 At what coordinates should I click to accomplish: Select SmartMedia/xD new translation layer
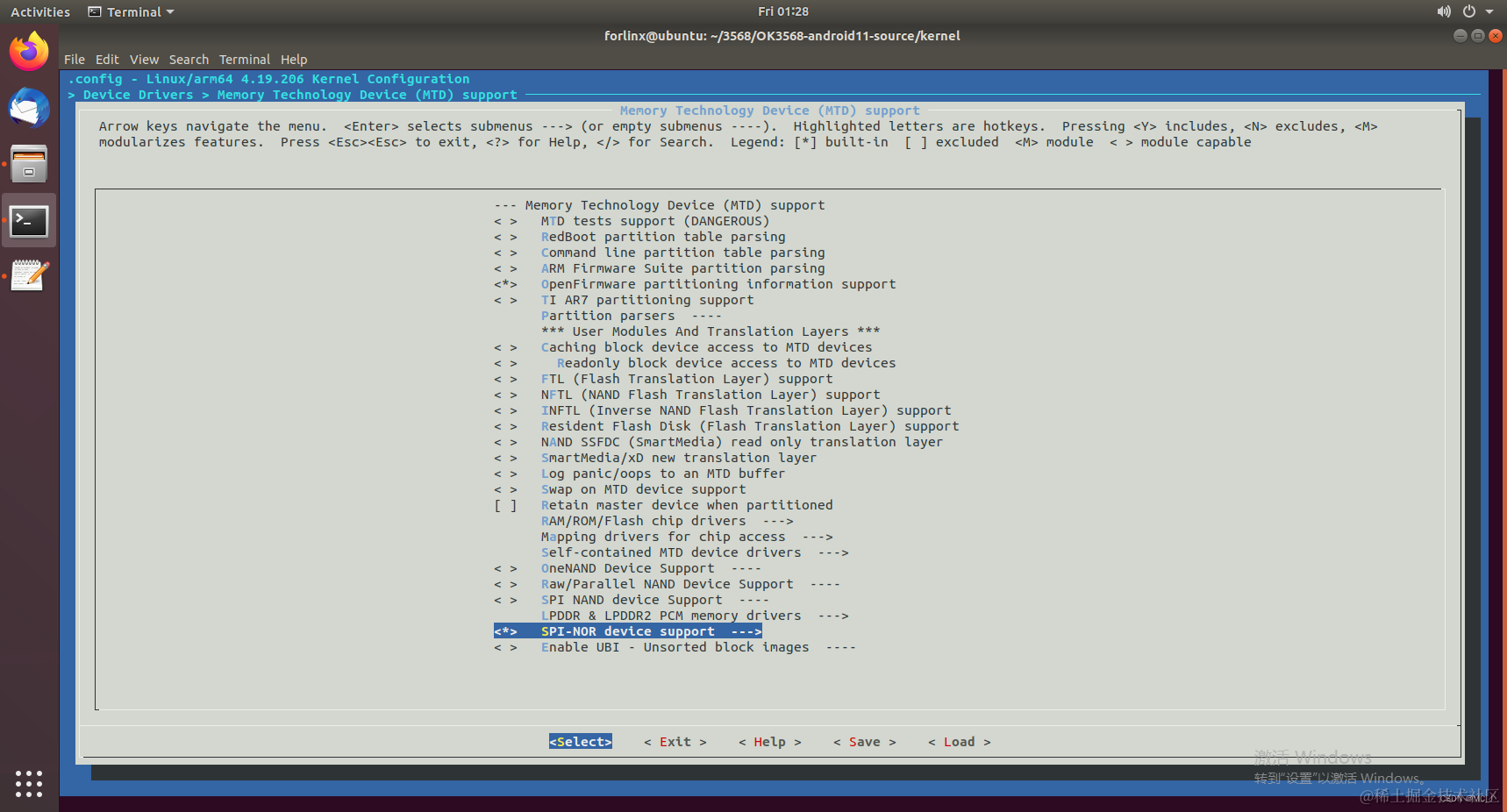[x=655, y=458]
